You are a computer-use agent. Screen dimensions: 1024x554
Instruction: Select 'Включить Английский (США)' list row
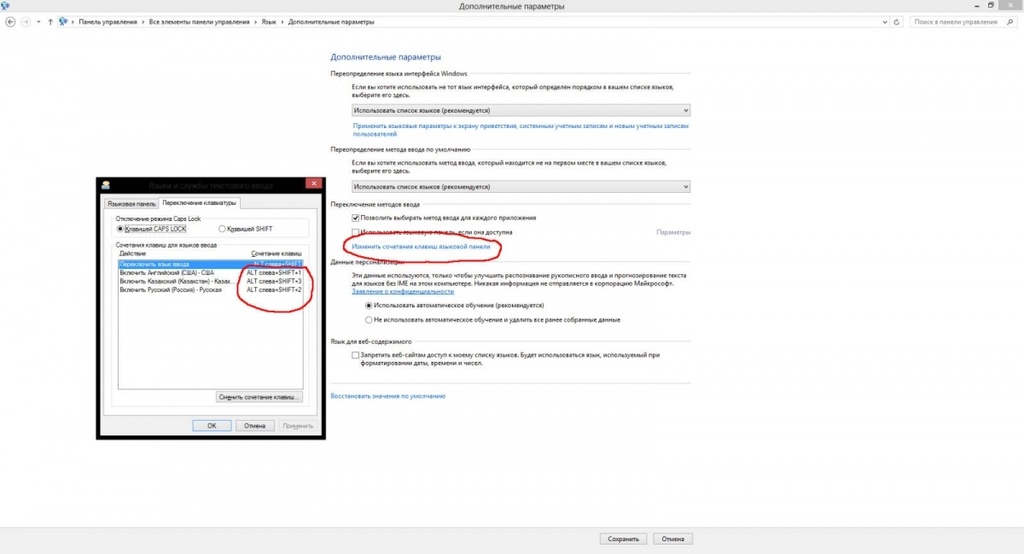tap(167, 272)
